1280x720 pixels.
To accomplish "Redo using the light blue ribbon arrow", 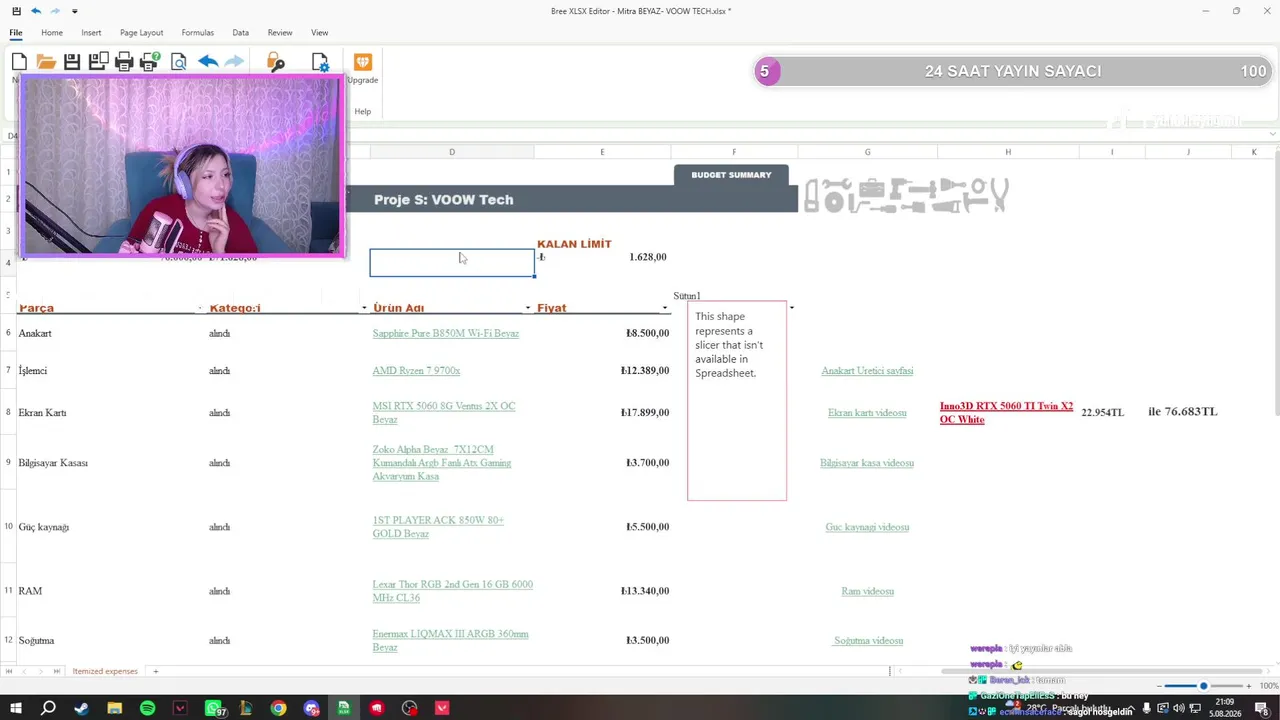I will click(234, 62).
